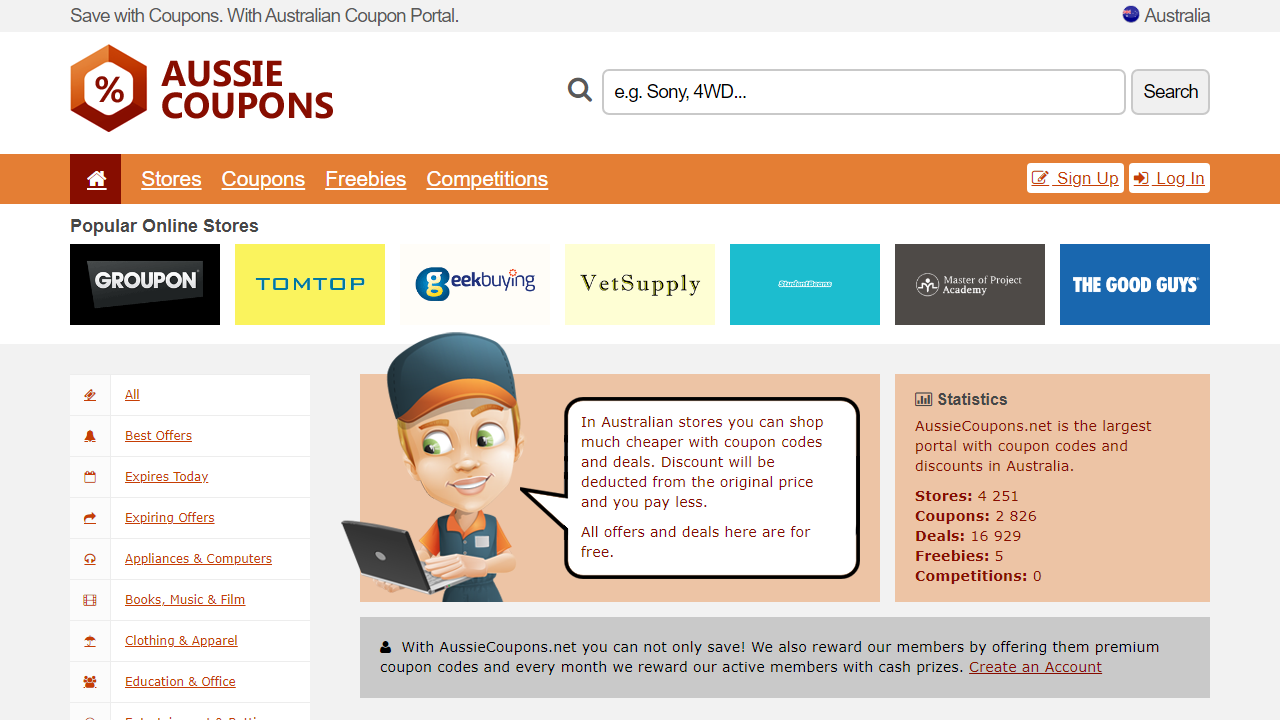Image resolution: width=1280 pixels, height=720 pixels.
Task: Click the arrow icon beside Expiring Offers
Action: pos(90,518)
